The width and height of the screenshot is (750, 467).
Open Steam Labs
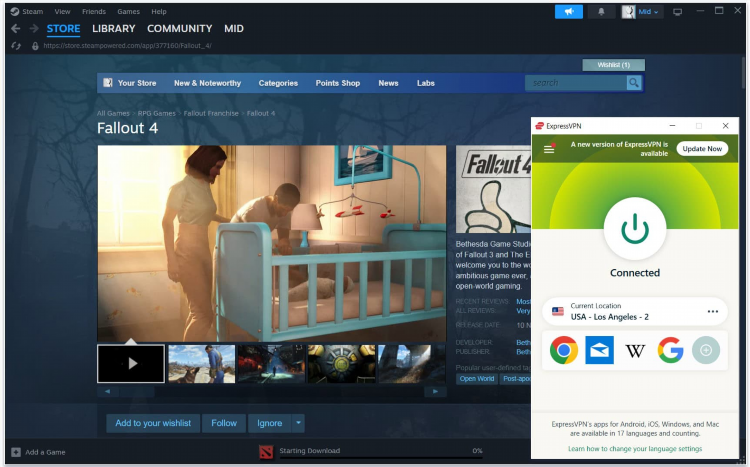tap(426, 83)
